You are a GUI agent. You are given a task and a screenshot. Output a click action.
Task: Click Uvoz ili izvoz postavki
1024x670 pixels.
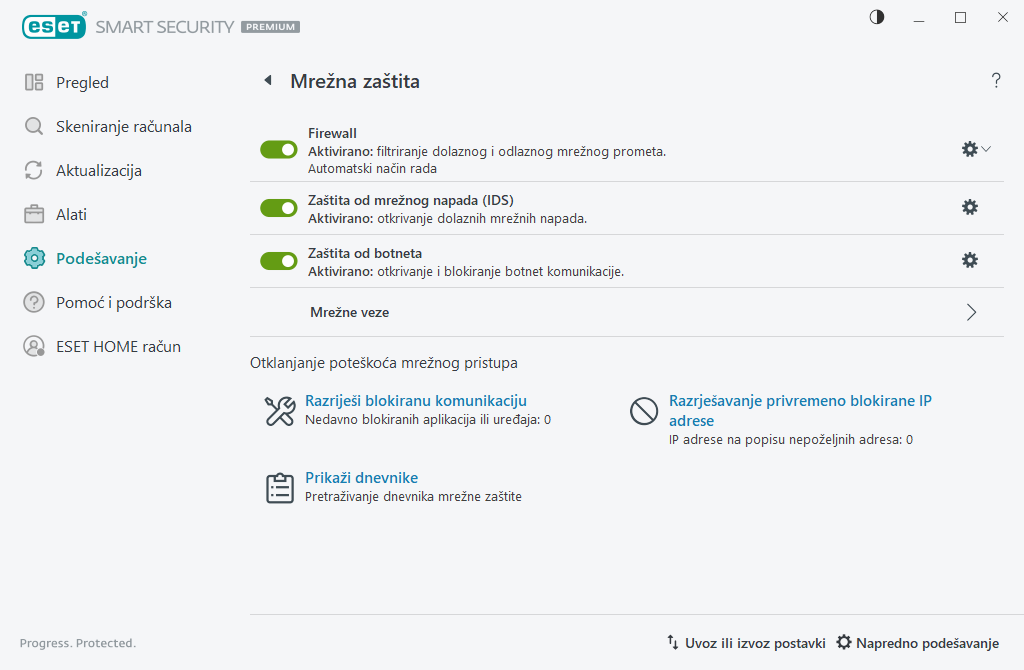click(x=746, y=643)
